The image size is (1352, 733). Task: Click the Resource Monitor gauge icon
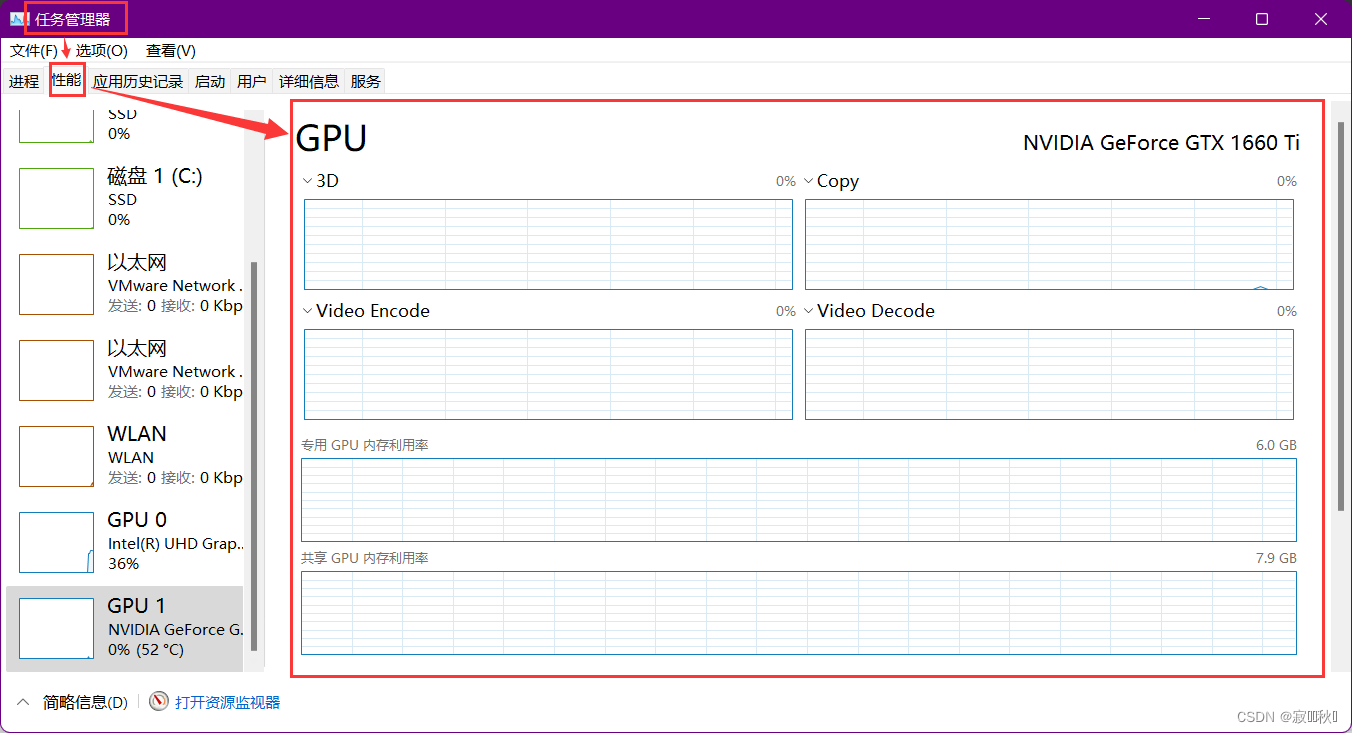coord(159,701)
